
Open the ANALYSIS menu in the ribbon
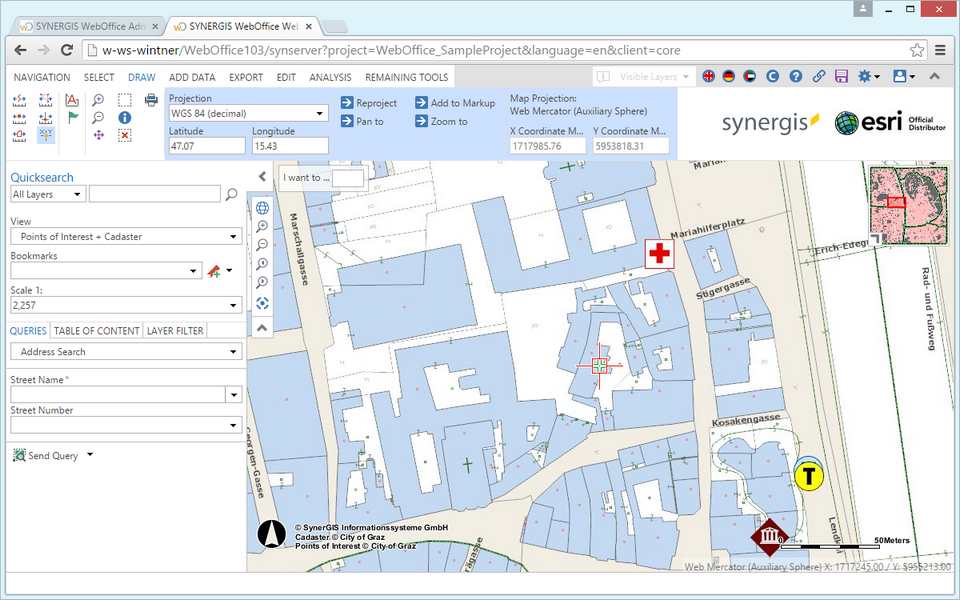tap(330, 77)
